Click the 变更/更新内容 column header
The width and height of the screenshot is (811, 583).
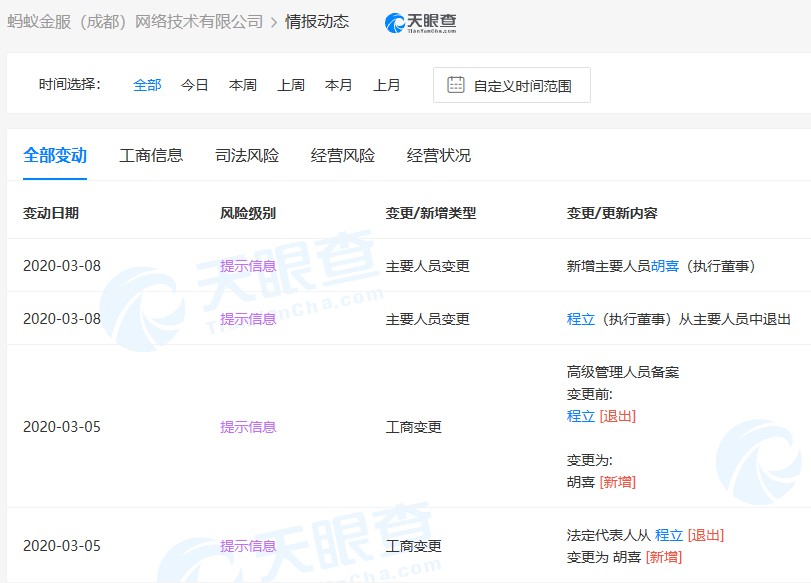click(x=612, y=213)
